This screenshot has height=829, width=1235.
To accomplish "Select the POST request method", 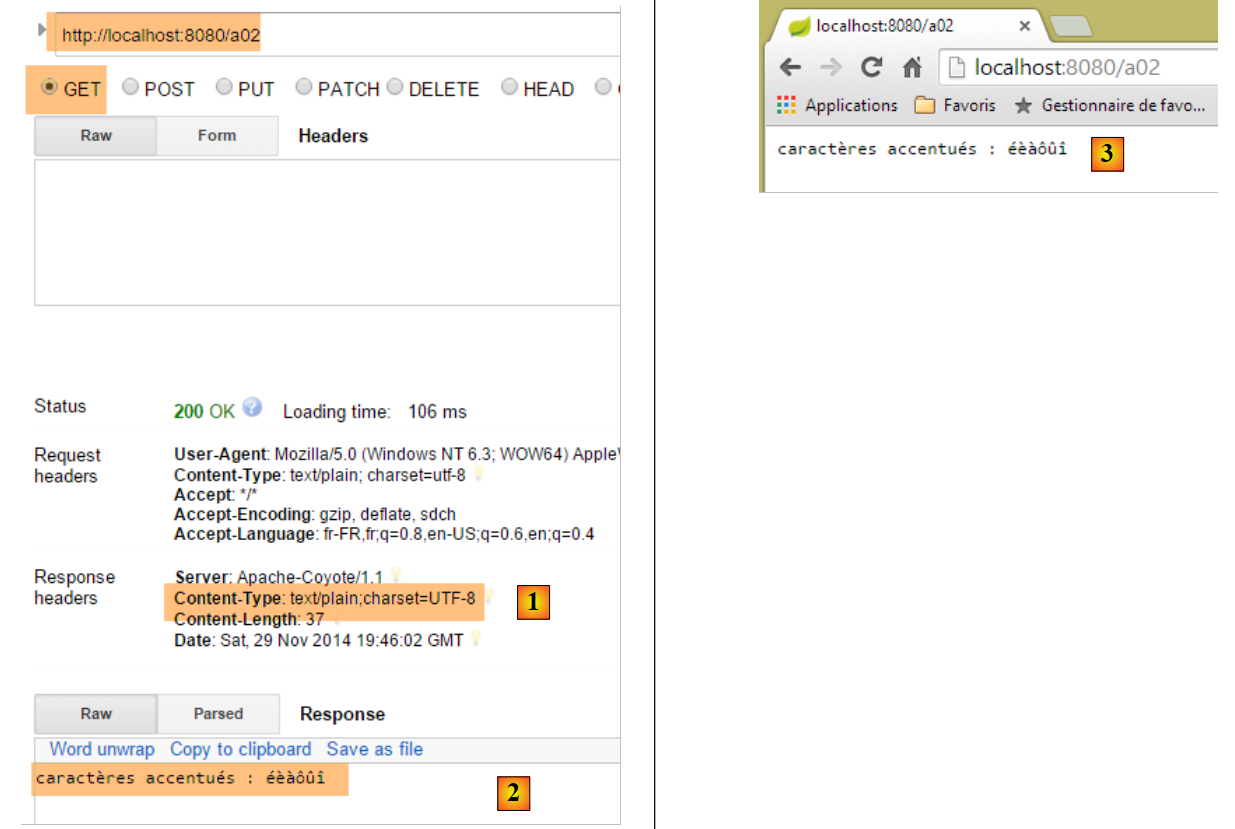I will click(130, 88).
